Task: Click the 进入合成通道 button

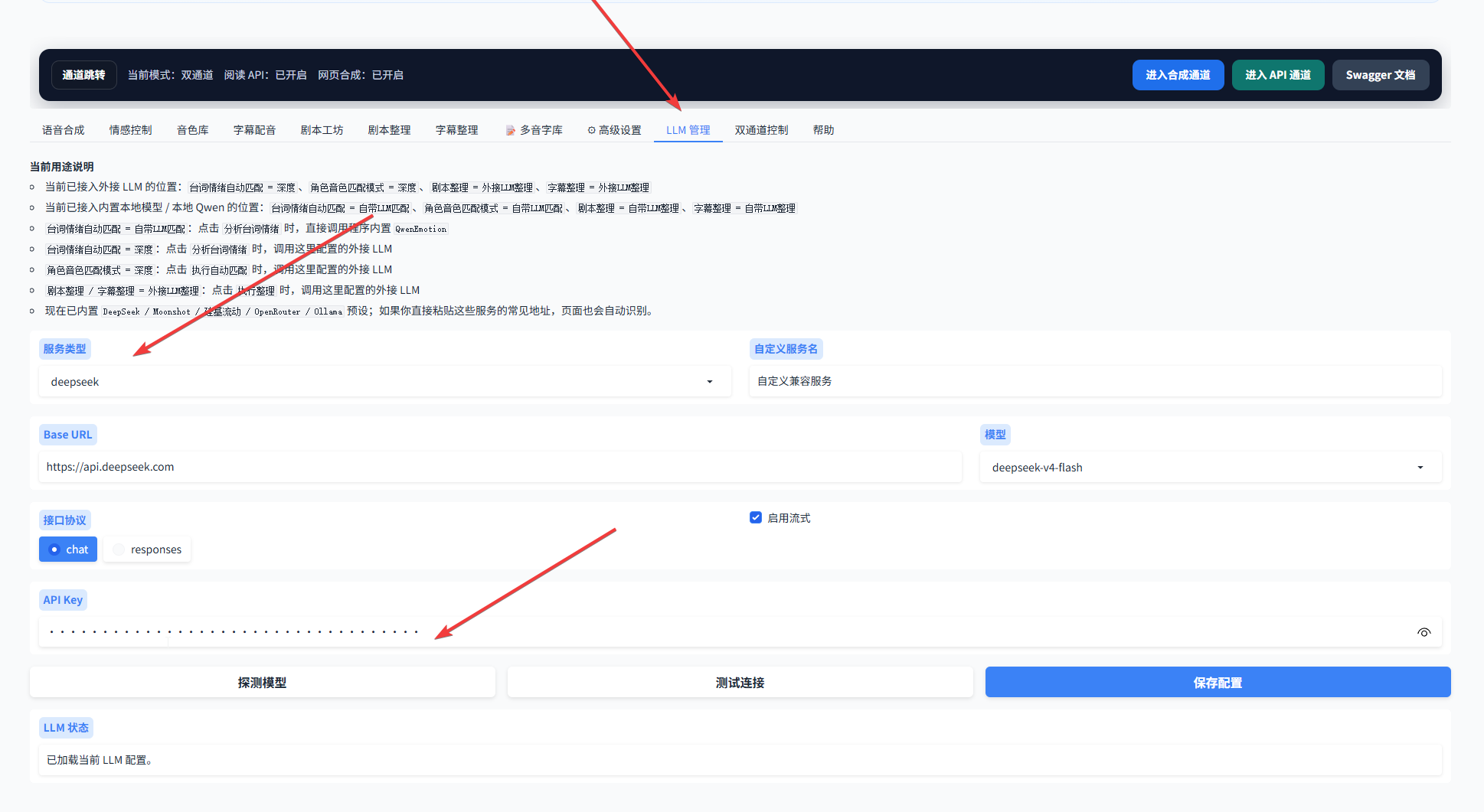Action: [x=1178, y=75]
